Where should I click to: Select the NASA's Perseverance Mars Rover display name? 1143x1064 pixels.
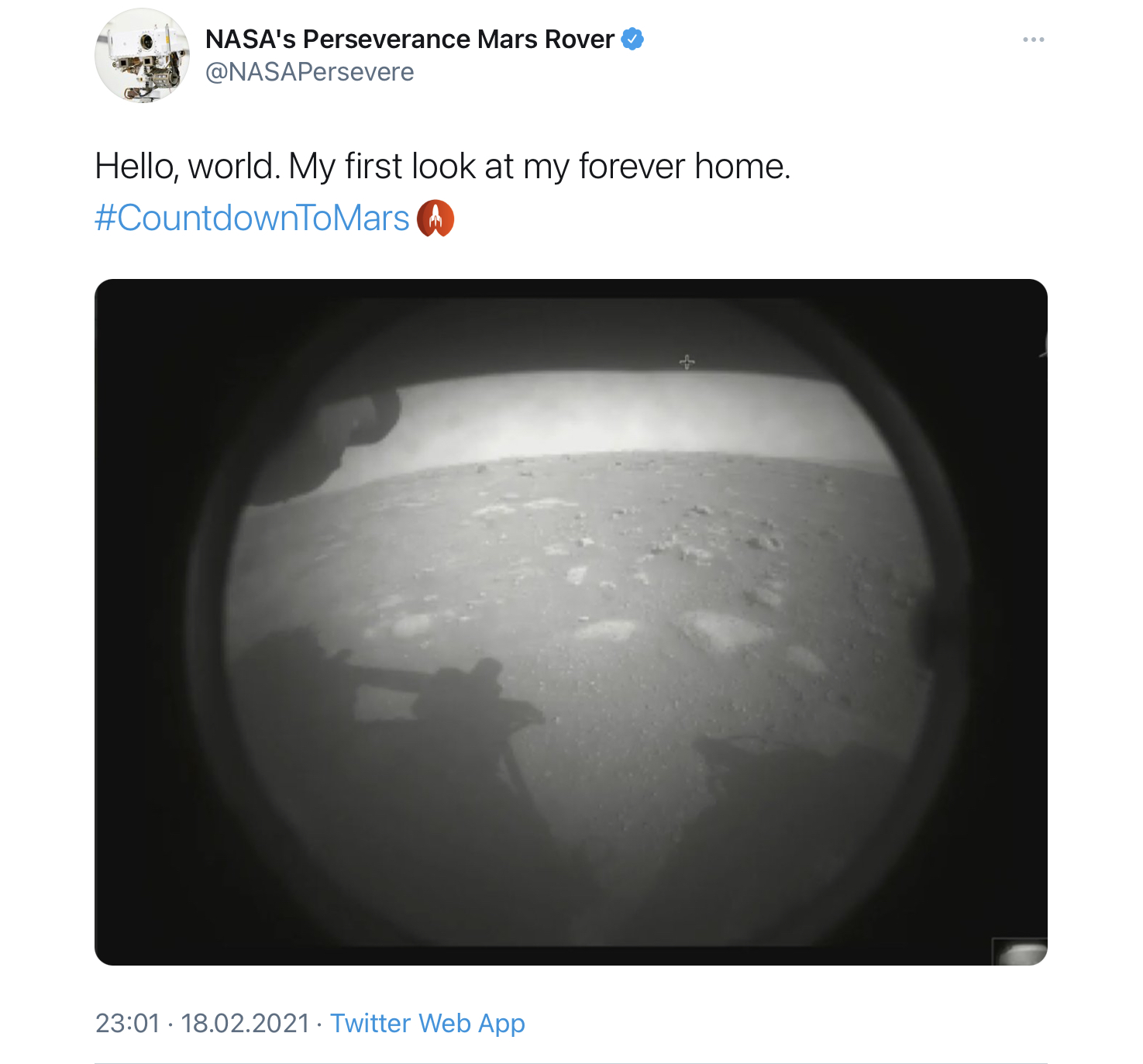pyautogui.click(x=409, y=39)
